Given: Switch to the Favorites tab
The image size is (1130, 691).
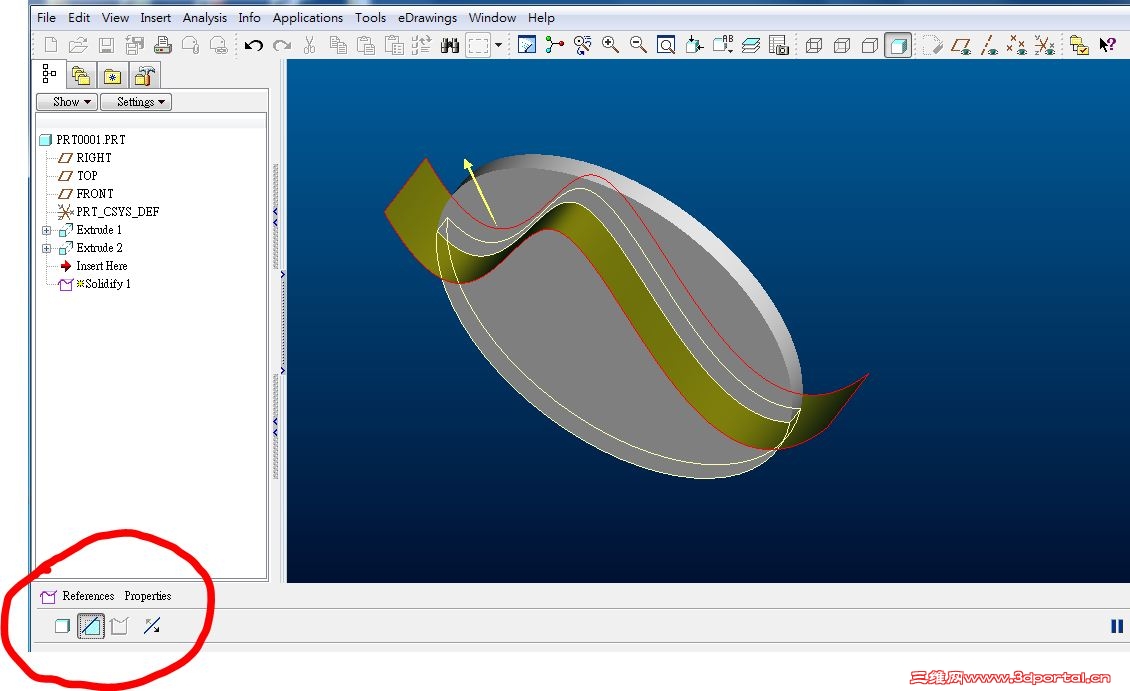Looking at the screenshot, I should coord(112,76).
